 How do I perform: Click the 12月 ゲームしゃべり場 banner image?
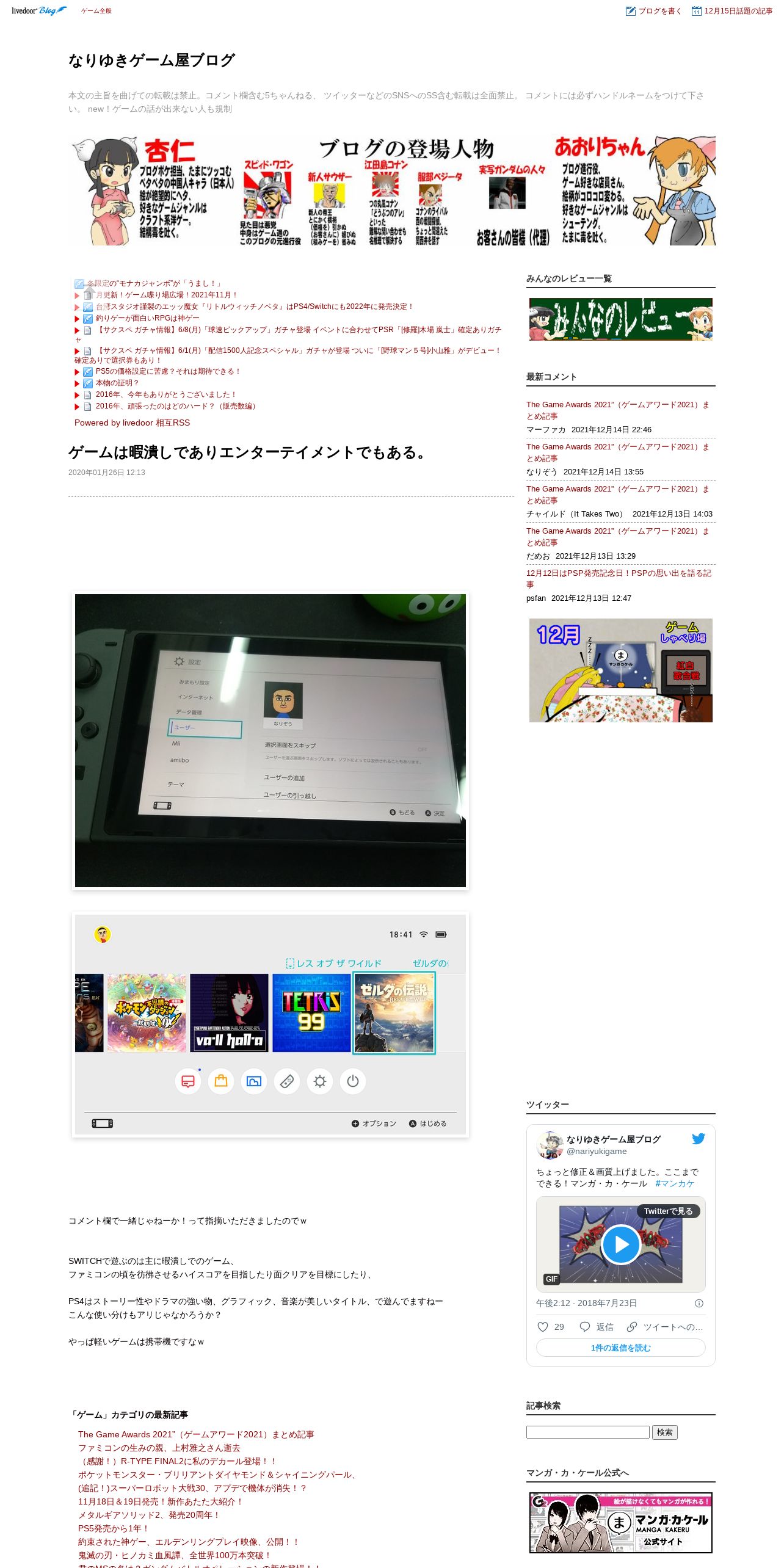point(621,670)
